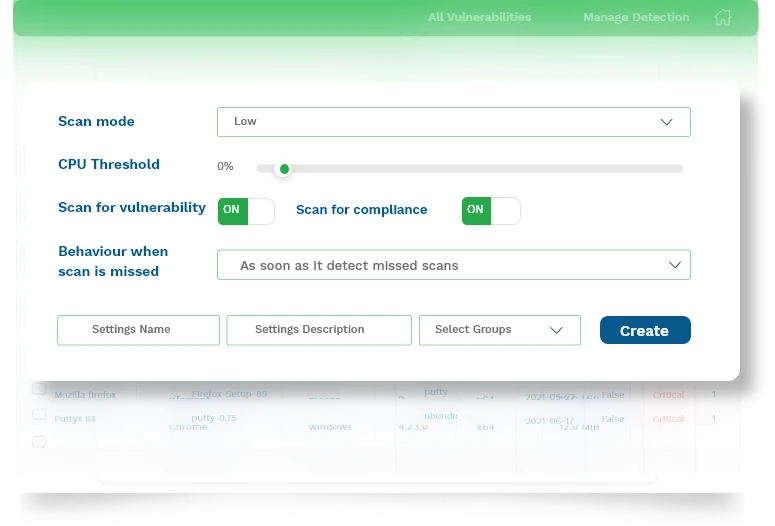Click the putty-0.75 cell
Image resolution: width=775 pixels, height=526 pixels.
pos(214,418)
